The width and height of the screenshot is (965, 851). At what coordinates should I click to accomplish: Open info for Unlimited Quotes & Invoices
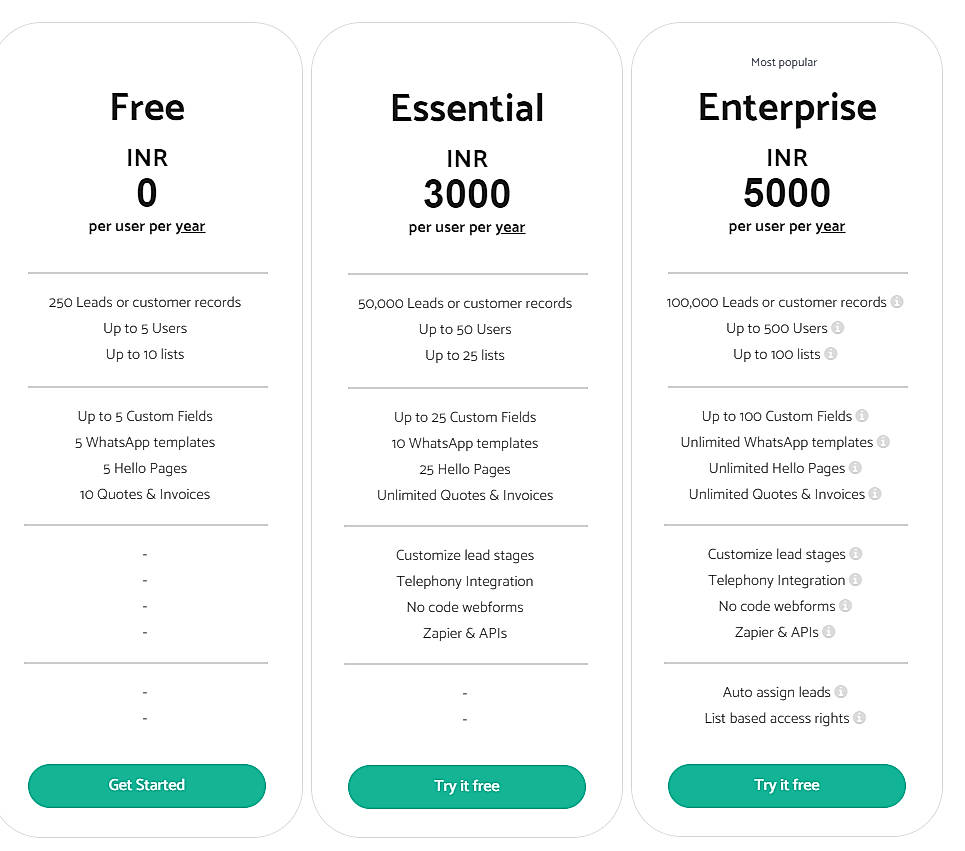tap(877, 493)
